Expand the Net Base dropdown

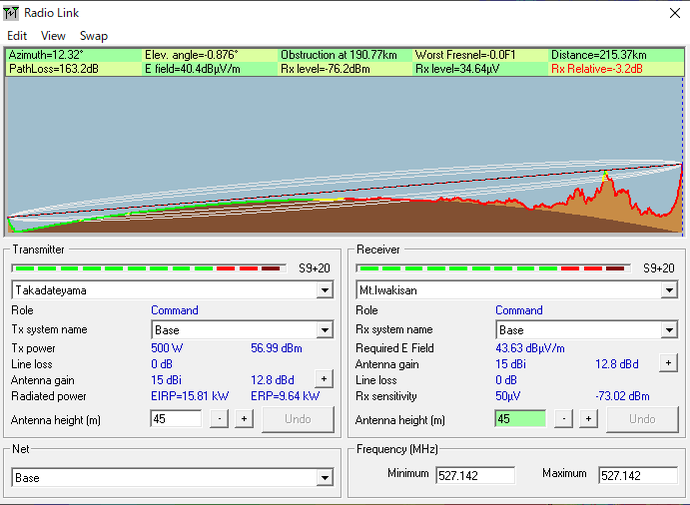point(325,478)
